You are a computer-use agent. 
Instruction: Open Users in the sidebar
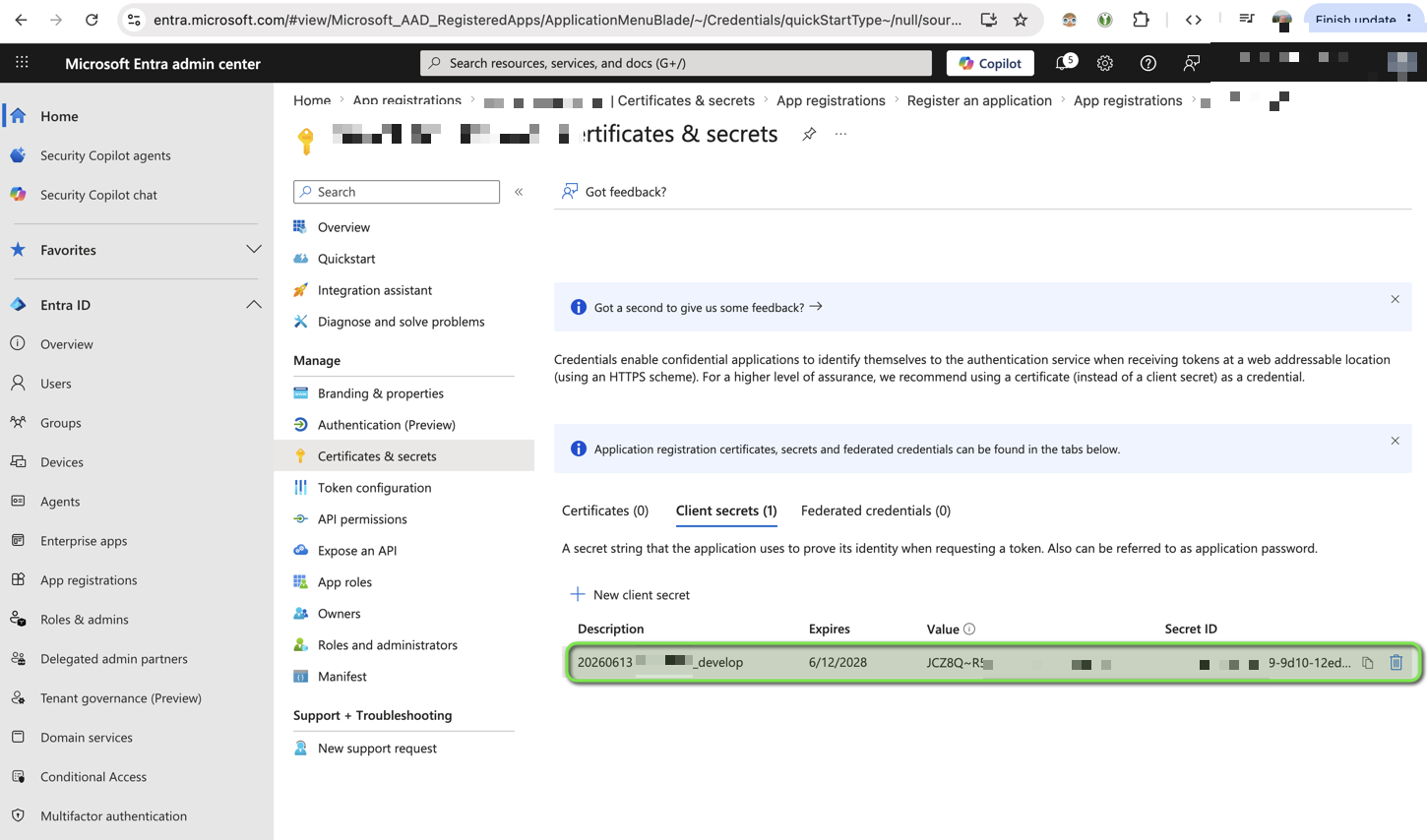(56, 384)
